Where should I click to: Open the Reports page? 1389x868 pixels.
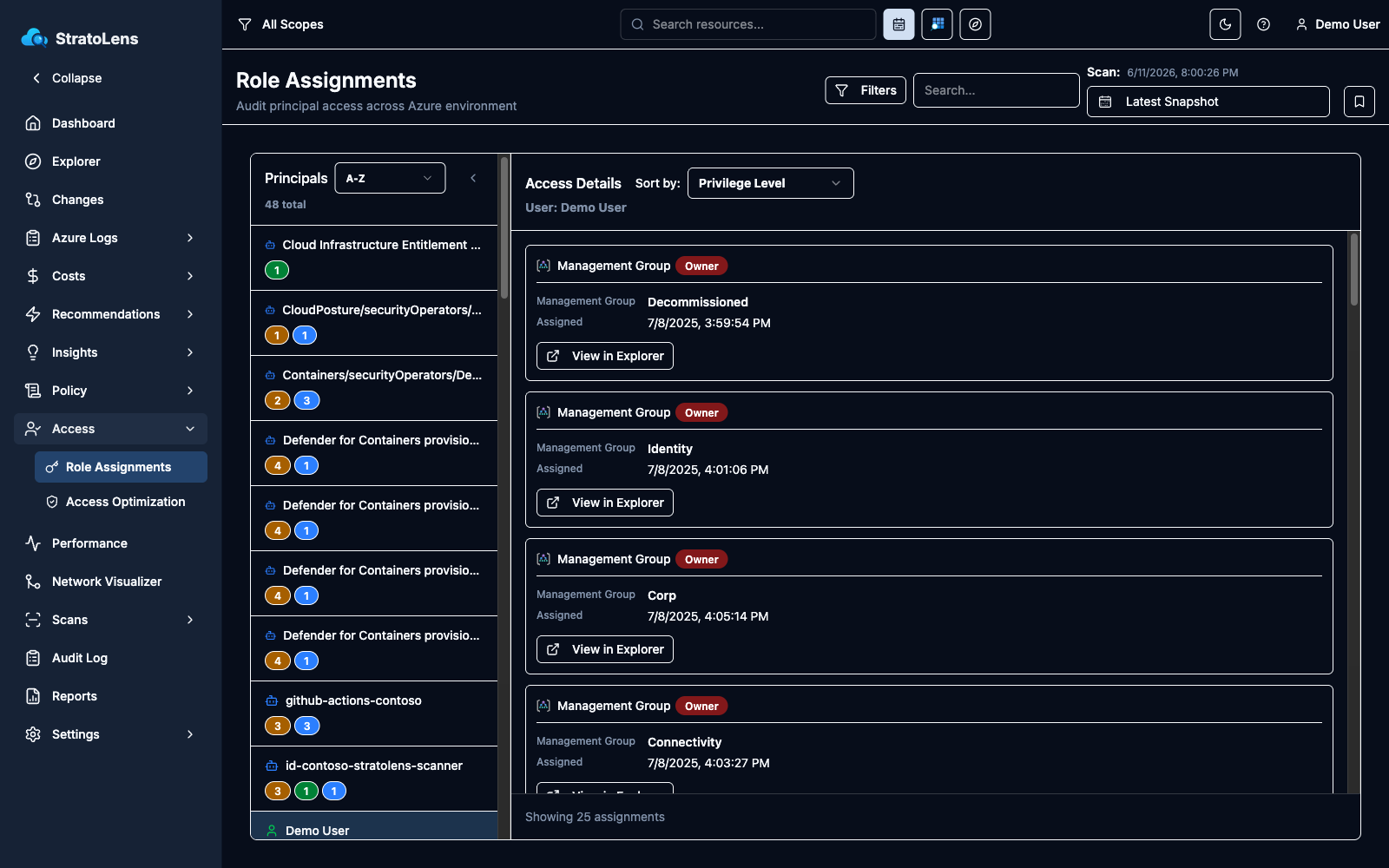point(110,696)
